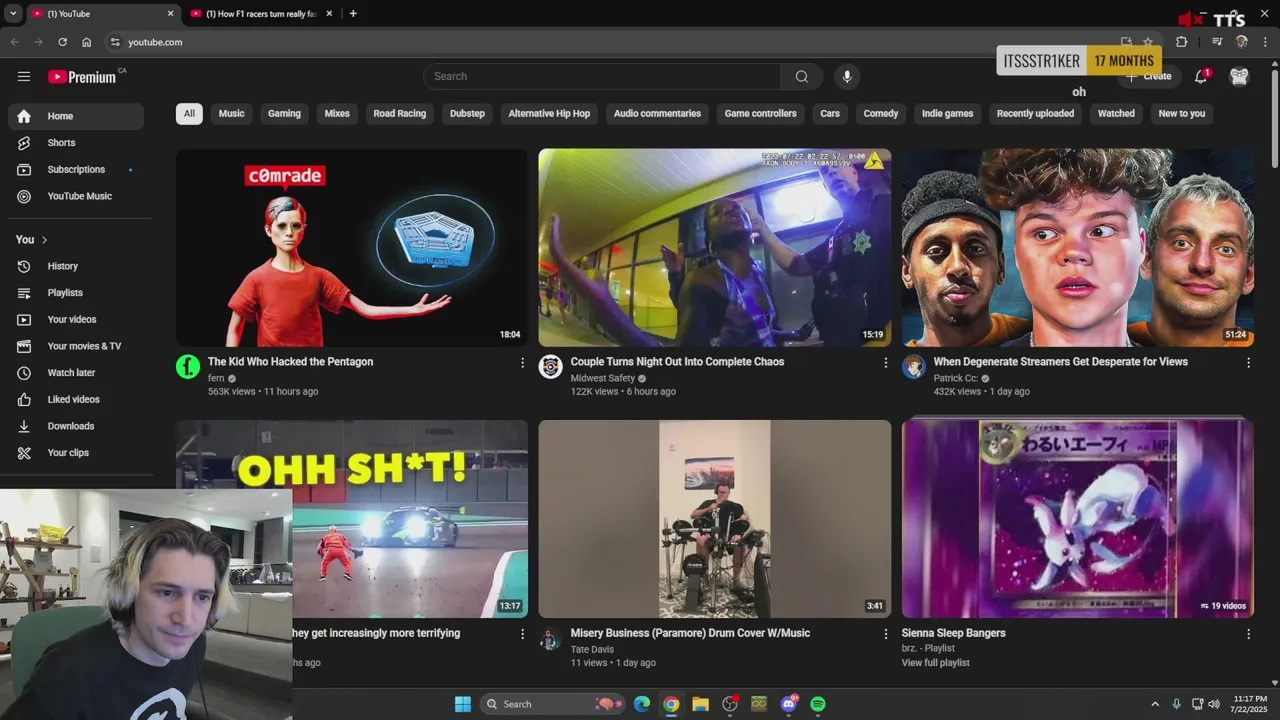The height and width of the screenshot is (720, 1280).
Task: Open options for Misery Business drum cover
Action: click(x=885, y=634)
